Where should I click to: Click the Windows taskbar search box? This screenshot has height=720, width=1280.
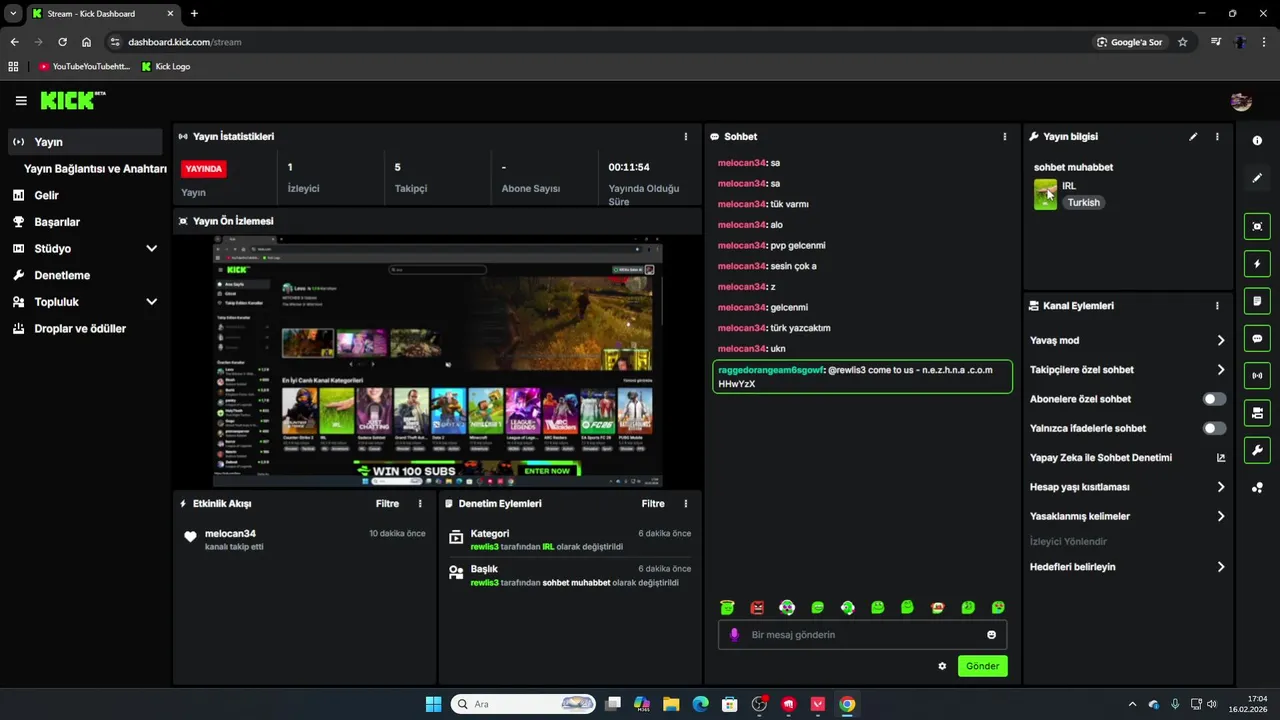click(x=524, y=704)
